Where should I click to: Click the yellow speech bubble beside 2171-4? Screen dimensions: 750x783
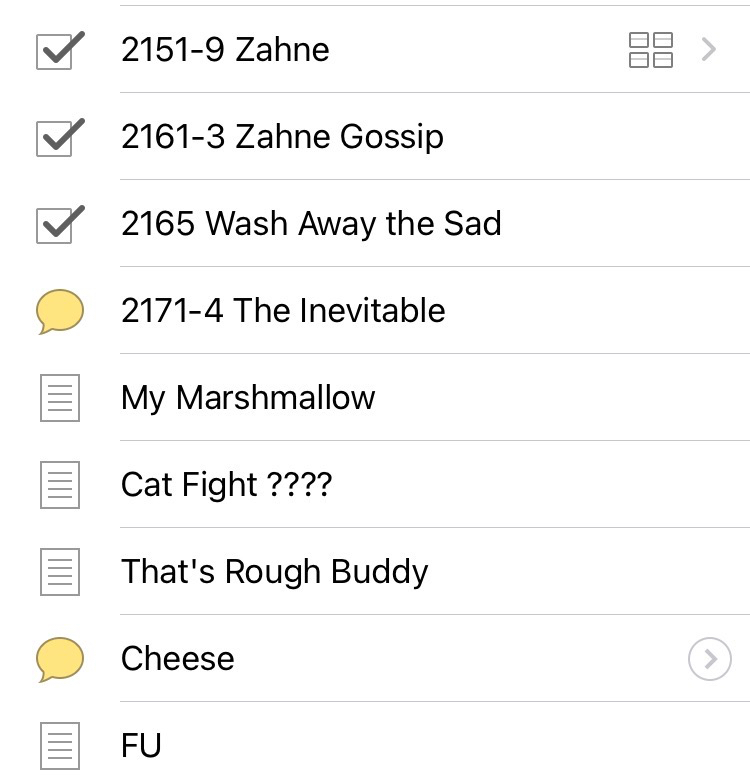click(59, 311)
